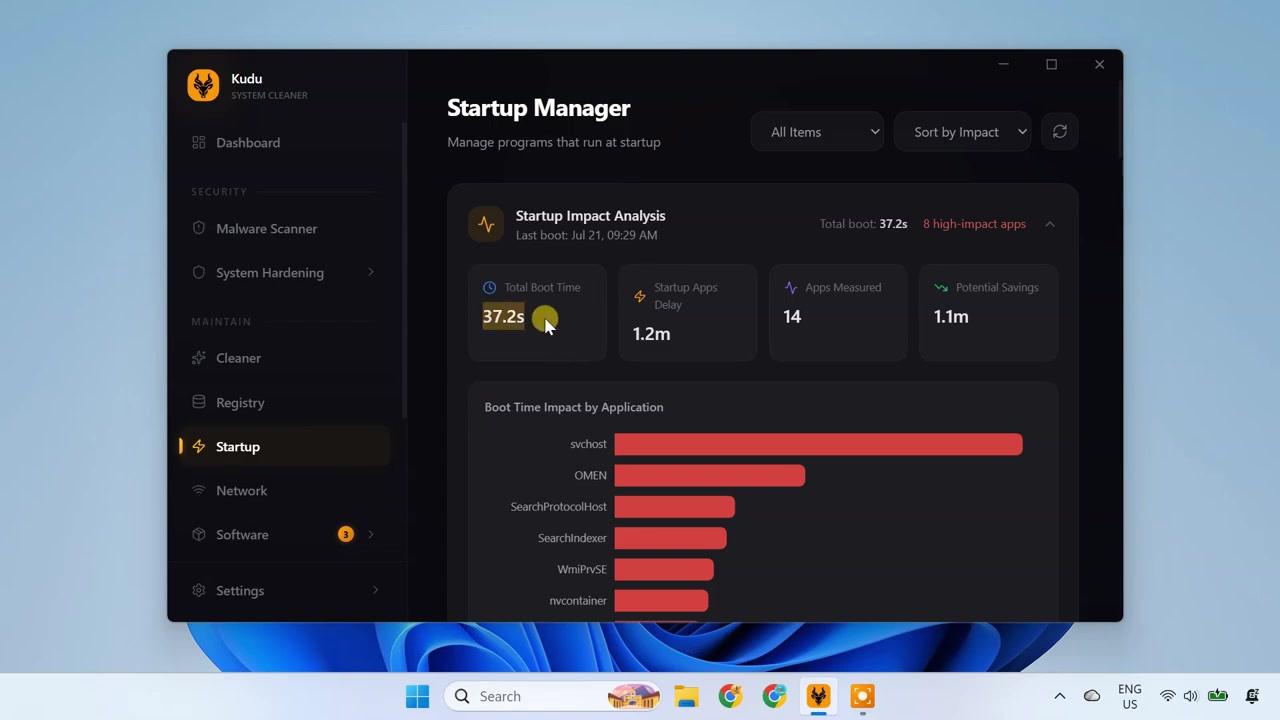Navigate to Registry section
This screenshot has height=720, width=1280.
(x=285, y=402)
